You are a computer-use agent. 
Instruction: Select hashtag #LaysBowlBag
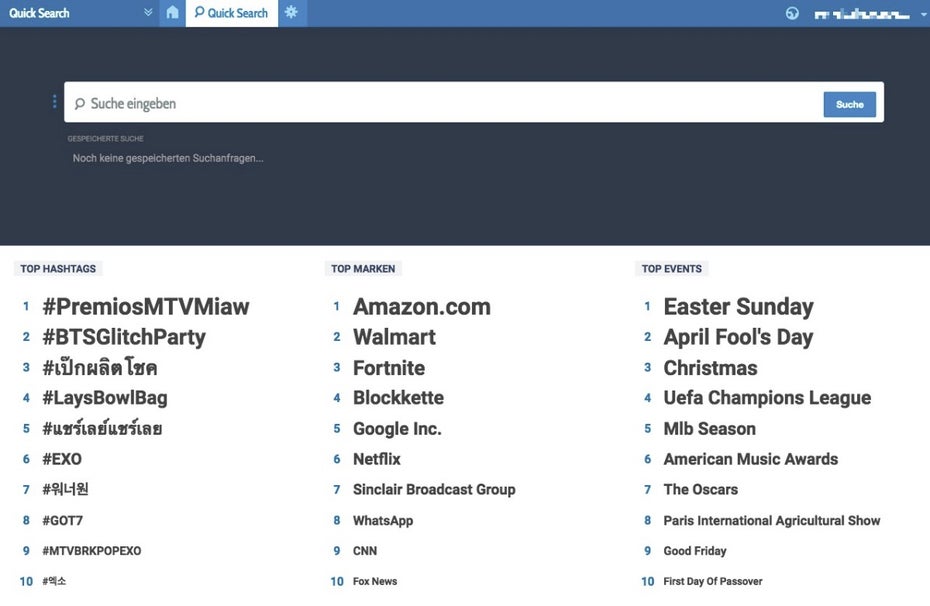coord(105,398)
